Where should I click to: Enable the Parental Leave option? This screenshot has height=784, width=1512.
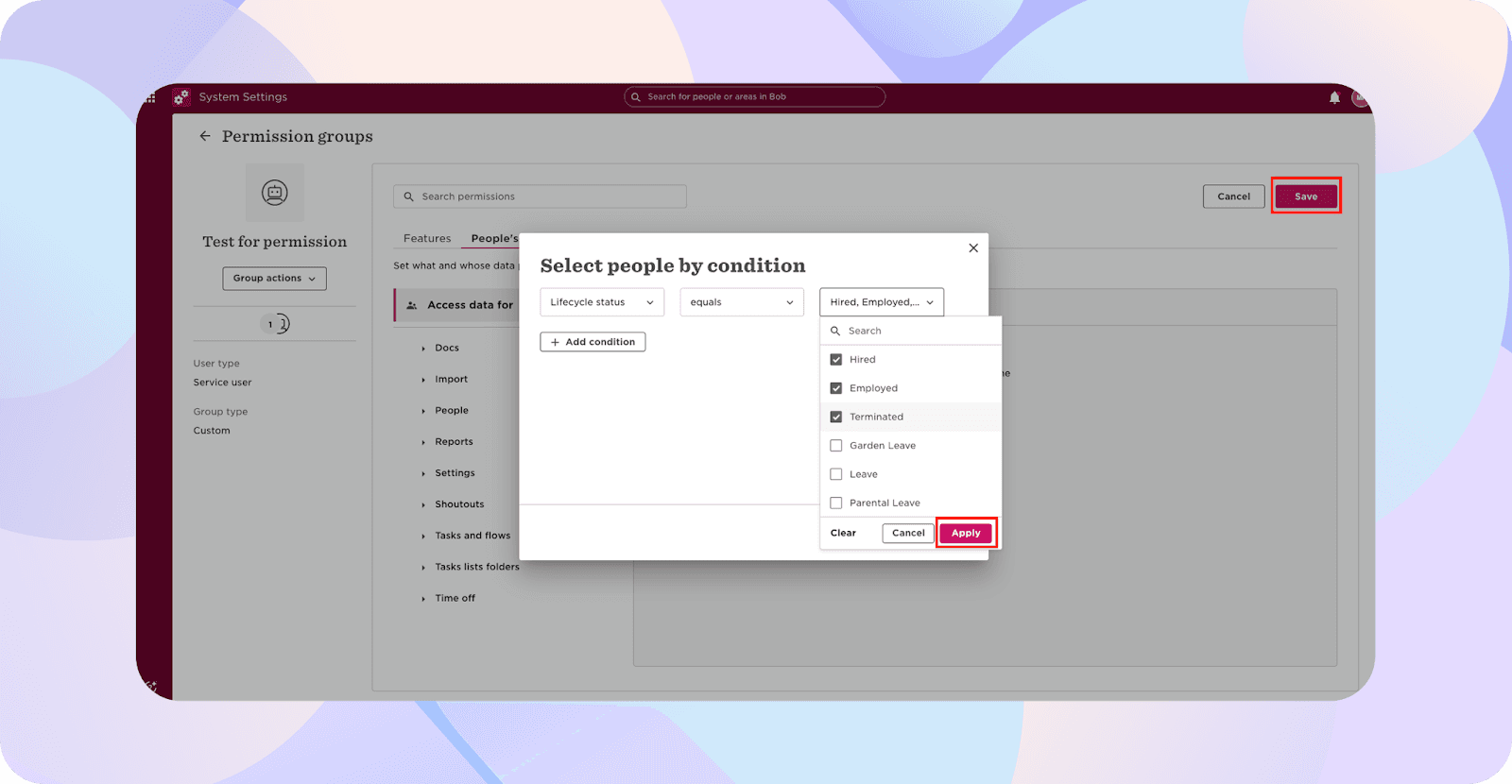click(x=836, y=503)
